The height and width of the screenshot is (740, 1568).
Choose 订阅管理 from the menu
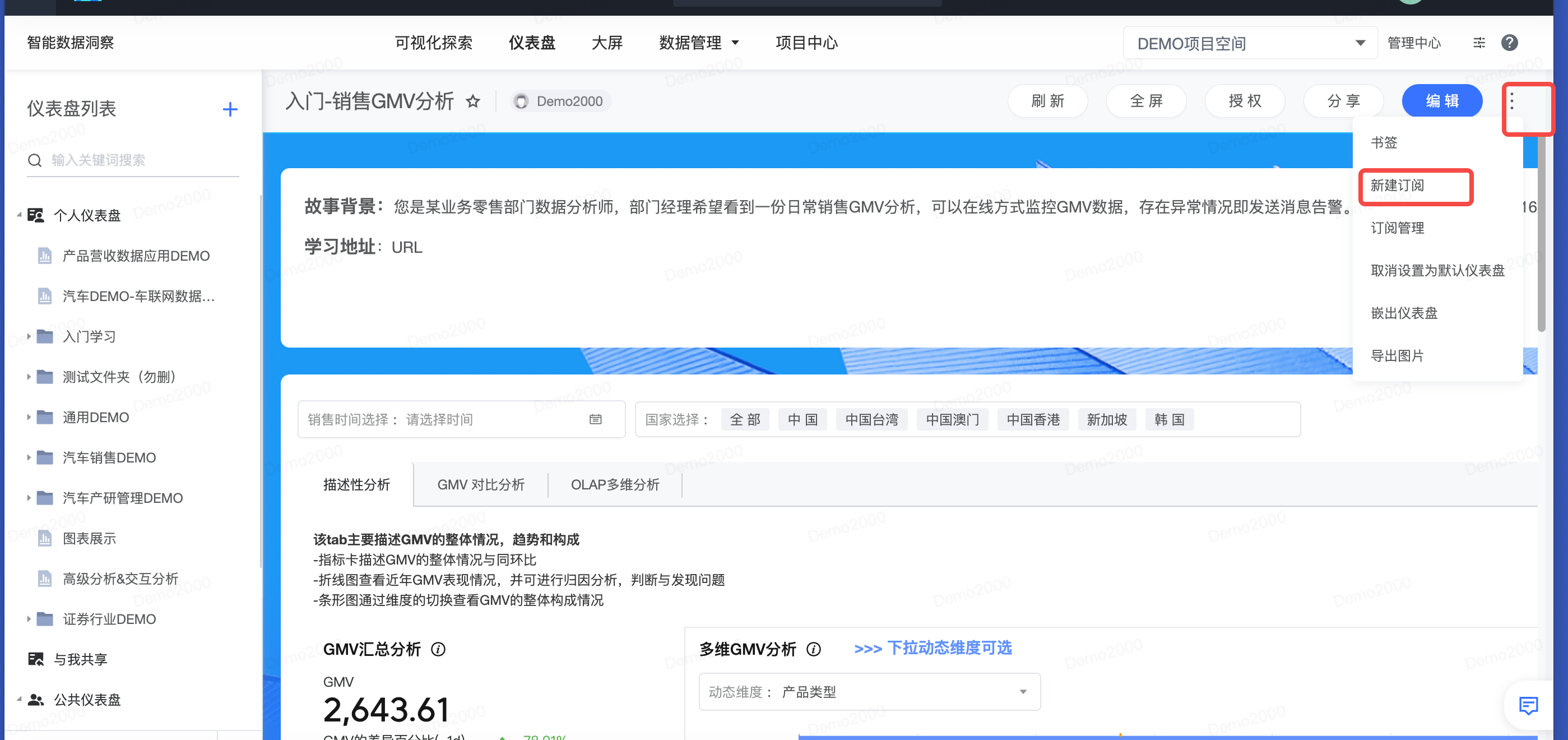(1397, 228)
